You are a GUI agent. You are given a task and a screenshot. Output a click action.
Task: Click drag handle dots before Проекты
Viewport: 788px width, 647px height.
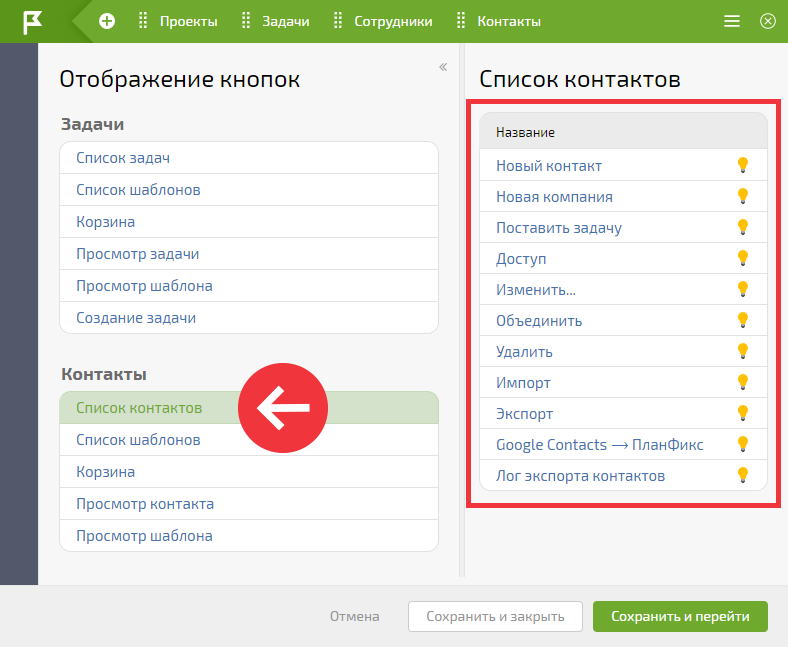[x=143, y=21]
